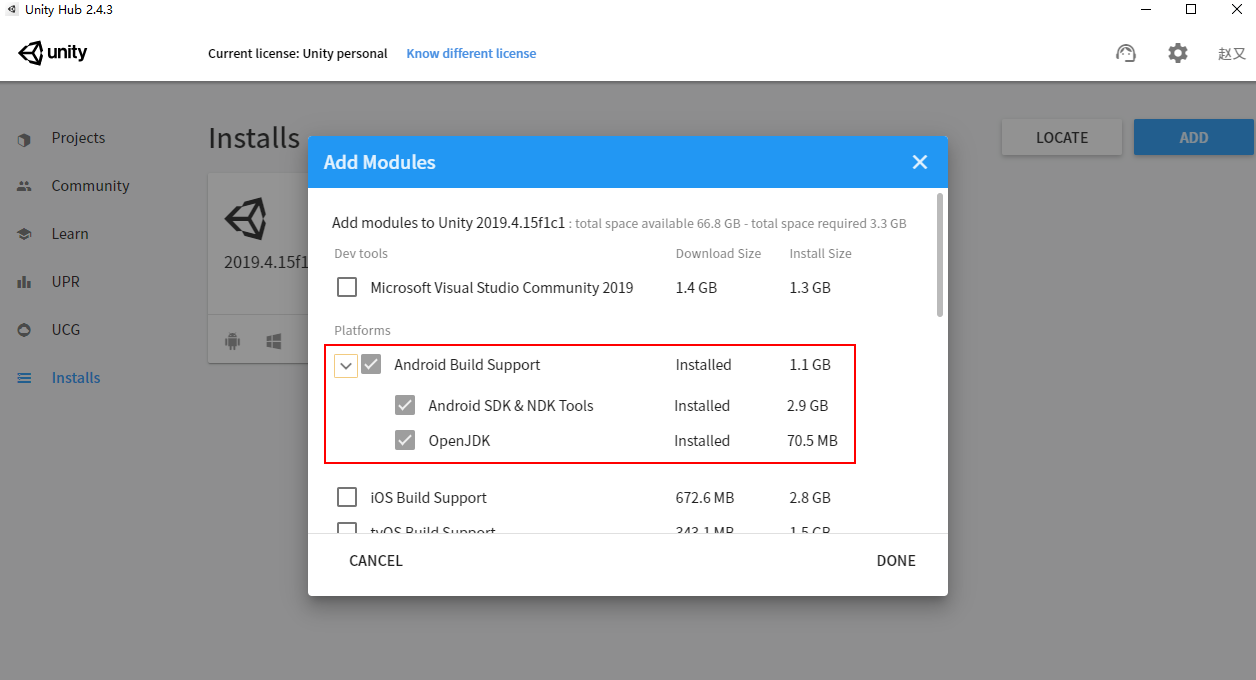1256x680 pixels.
Task: Click the Installs list icon
Action: (x=24, y=378)
